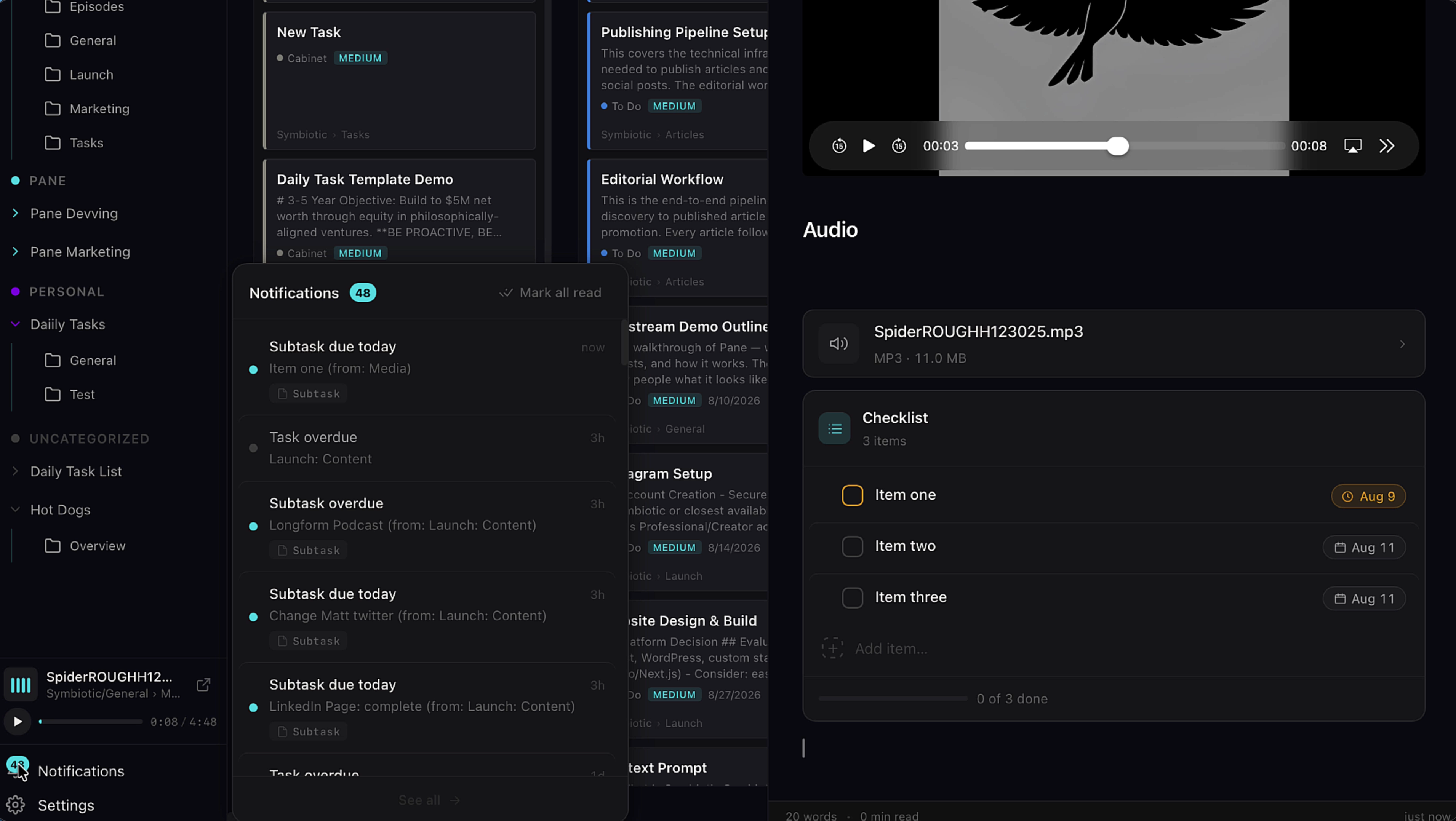The height and width of the screenshot is (821, 1456).
Task: Open the Daily Task Template Demo card
Action: (x=400, y=211)
